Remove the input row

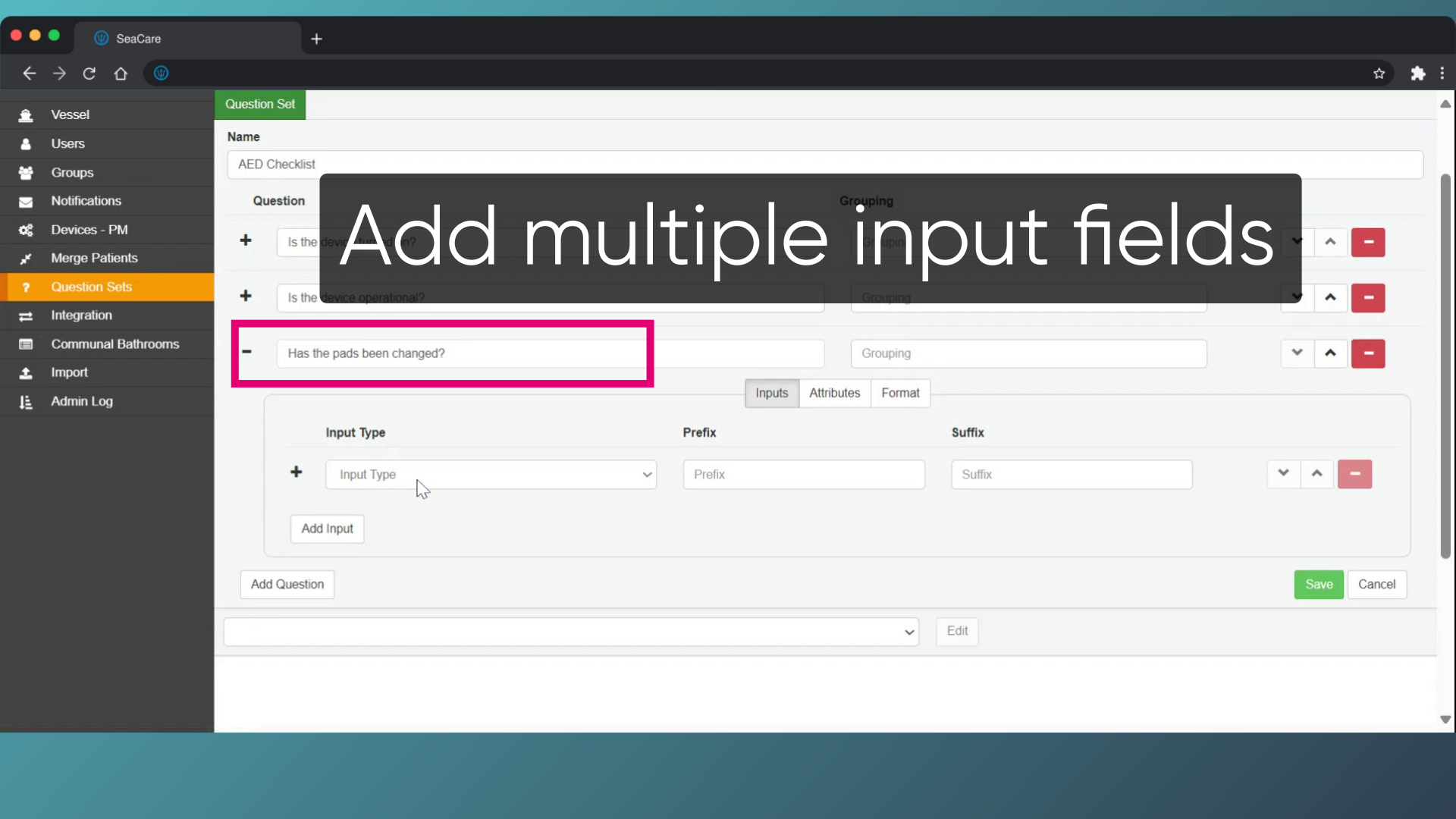(x=1354, y=474)
